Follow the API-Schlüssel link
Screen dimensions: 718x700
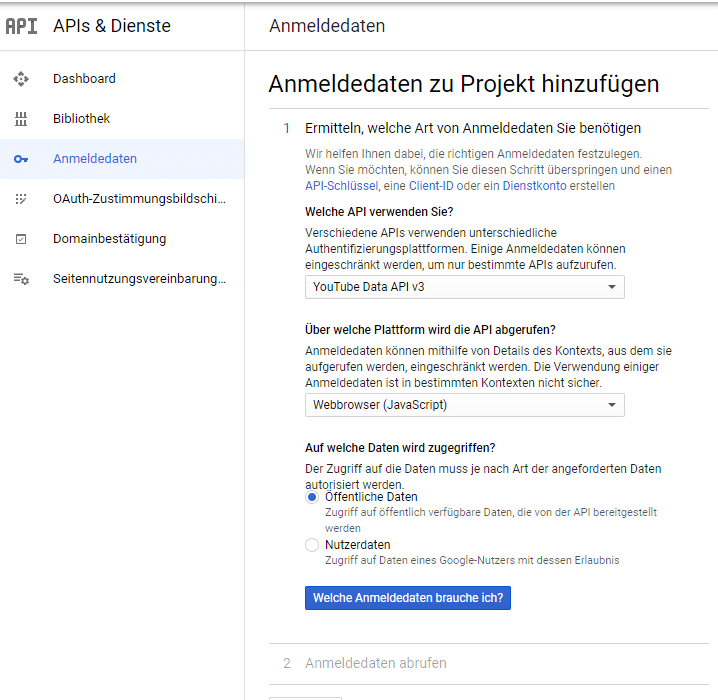click(x=342, y=186)
